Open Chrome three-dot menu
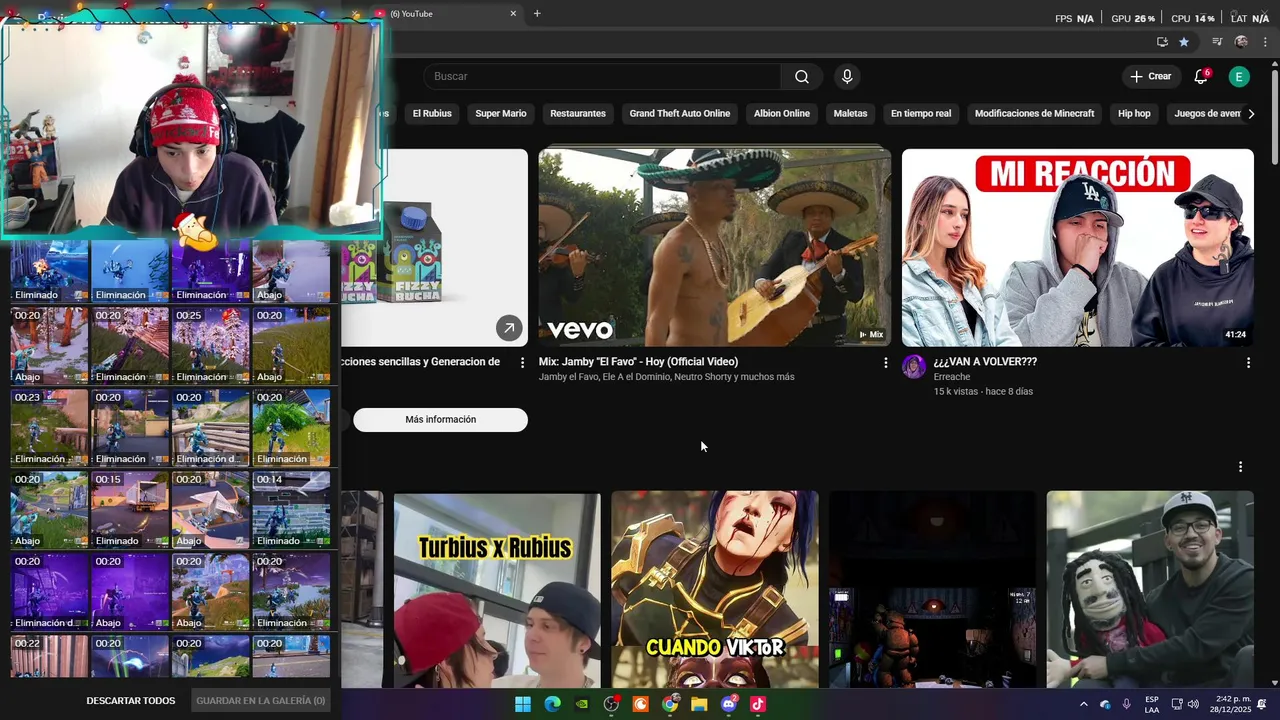 pyautogui.click(x=1265, y=42)
